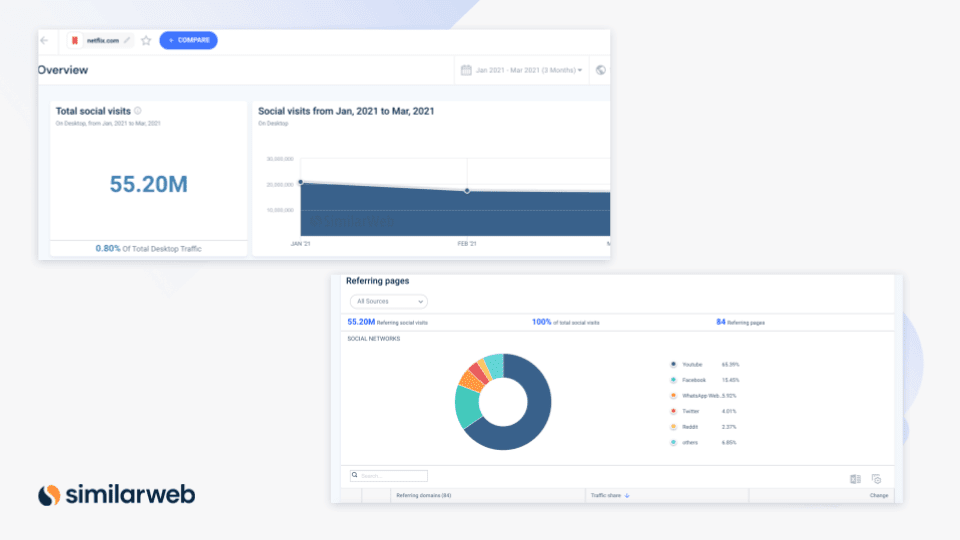The height and width of the screenshot is (540, 960).
Task: Click the Twitter legend label
Action: 691,411
